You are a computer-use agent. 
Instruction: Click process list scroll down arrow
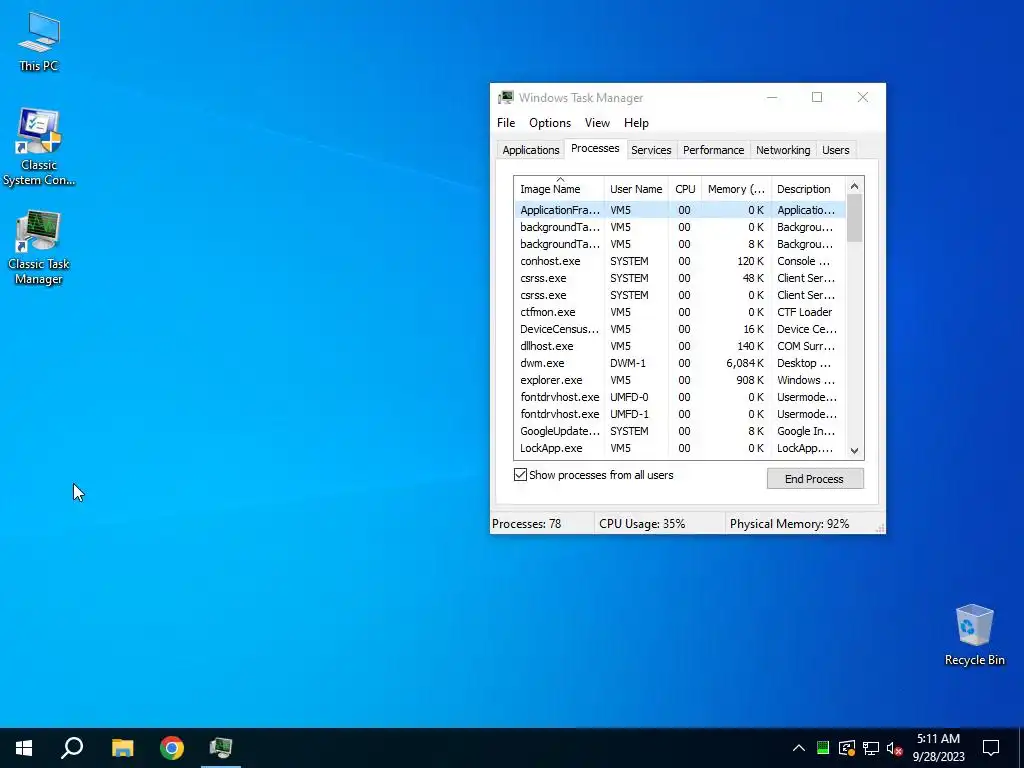(x=854, y=451)
